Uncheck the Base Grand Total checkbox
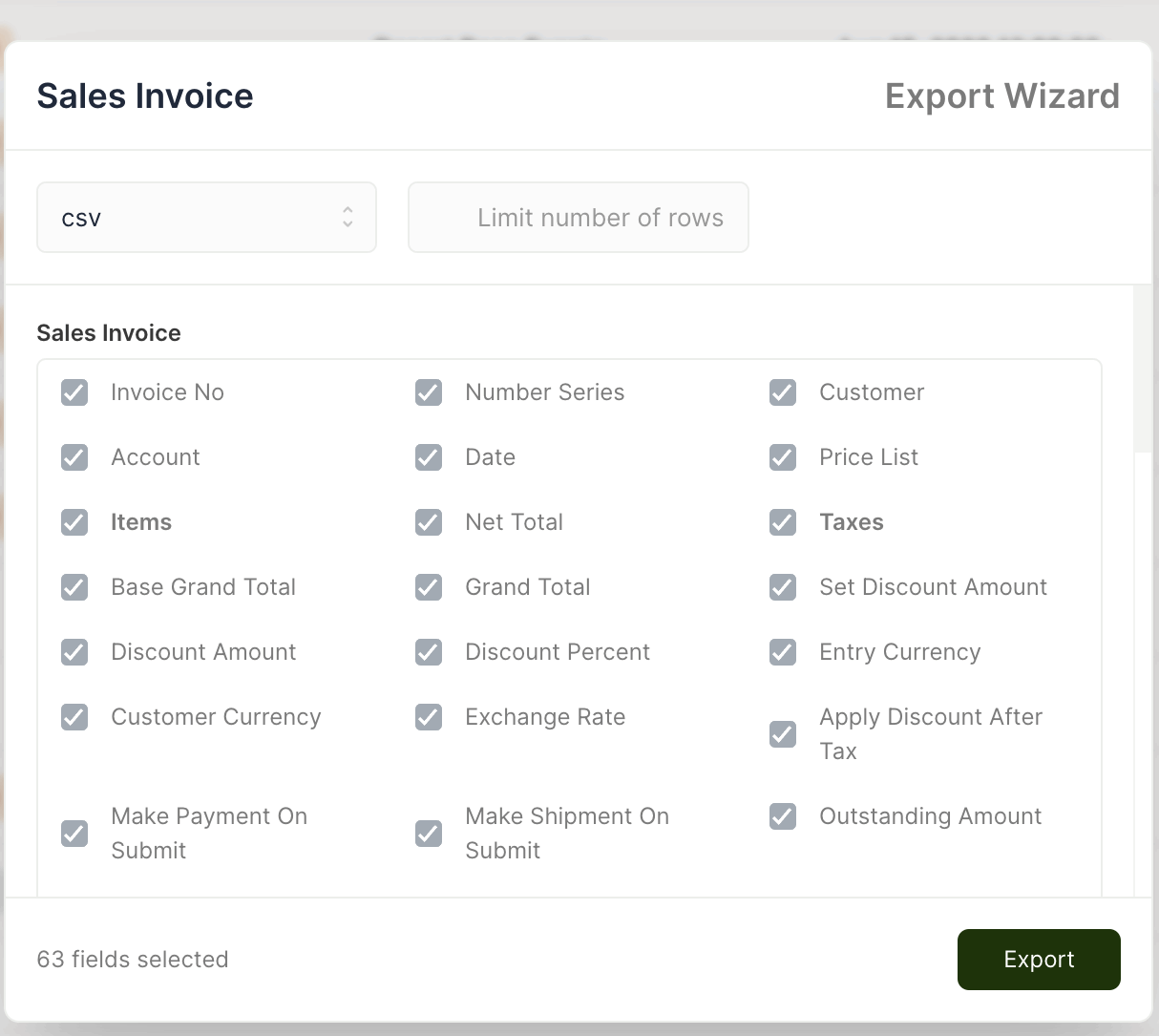Image resolution: width=1159 pixels, height=1036 pixels. (74, 587)
